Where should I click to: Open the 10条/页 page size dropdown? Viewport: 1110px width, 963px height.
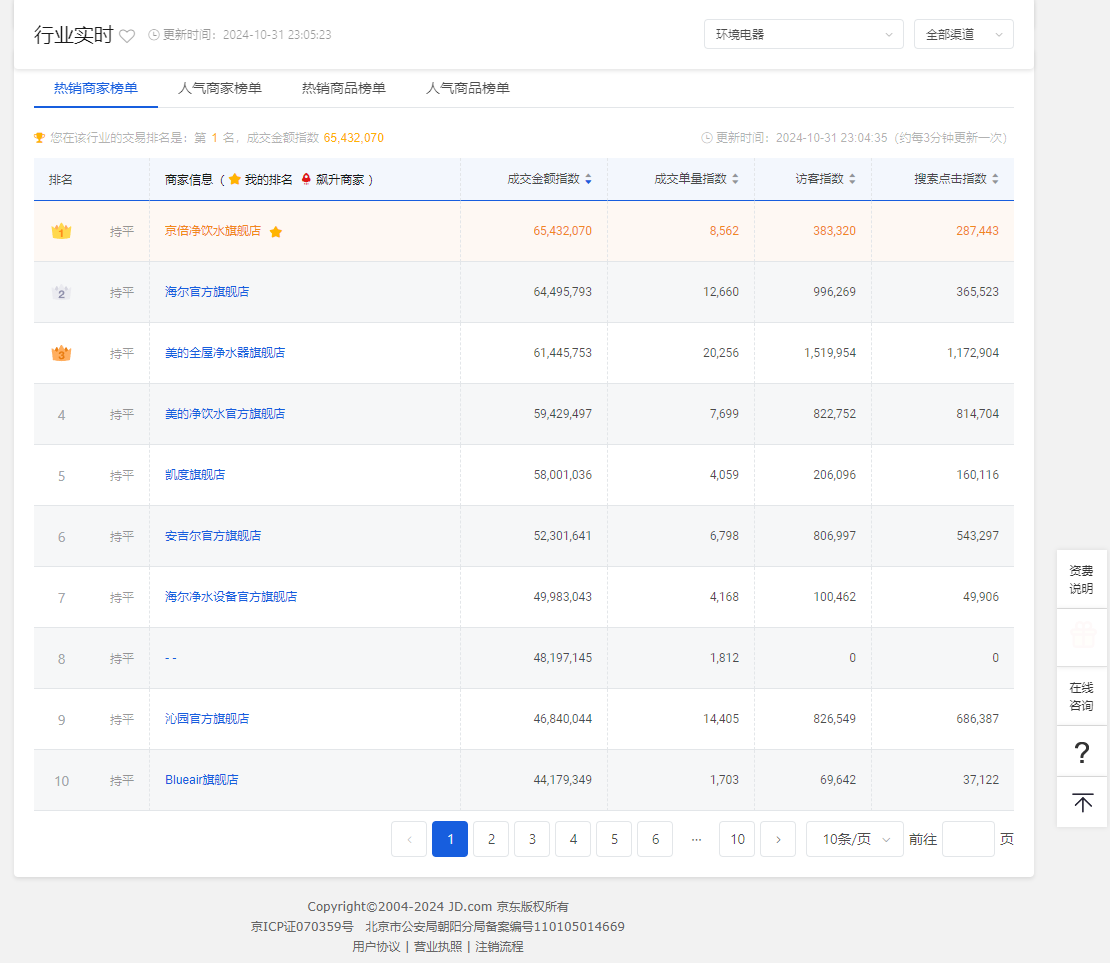tap(854, 839)
